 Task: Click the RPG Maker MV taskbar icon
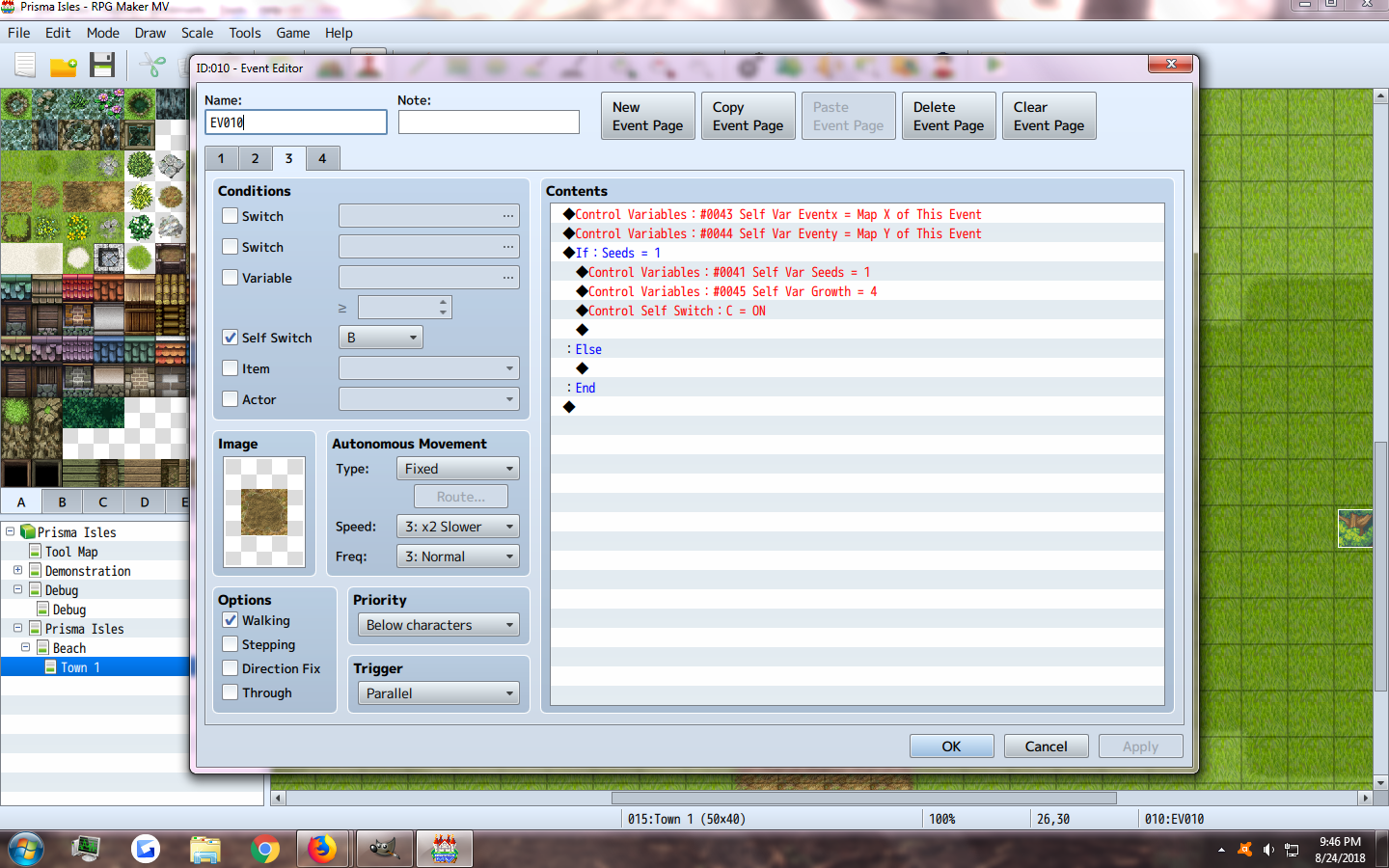coord(445,849)
